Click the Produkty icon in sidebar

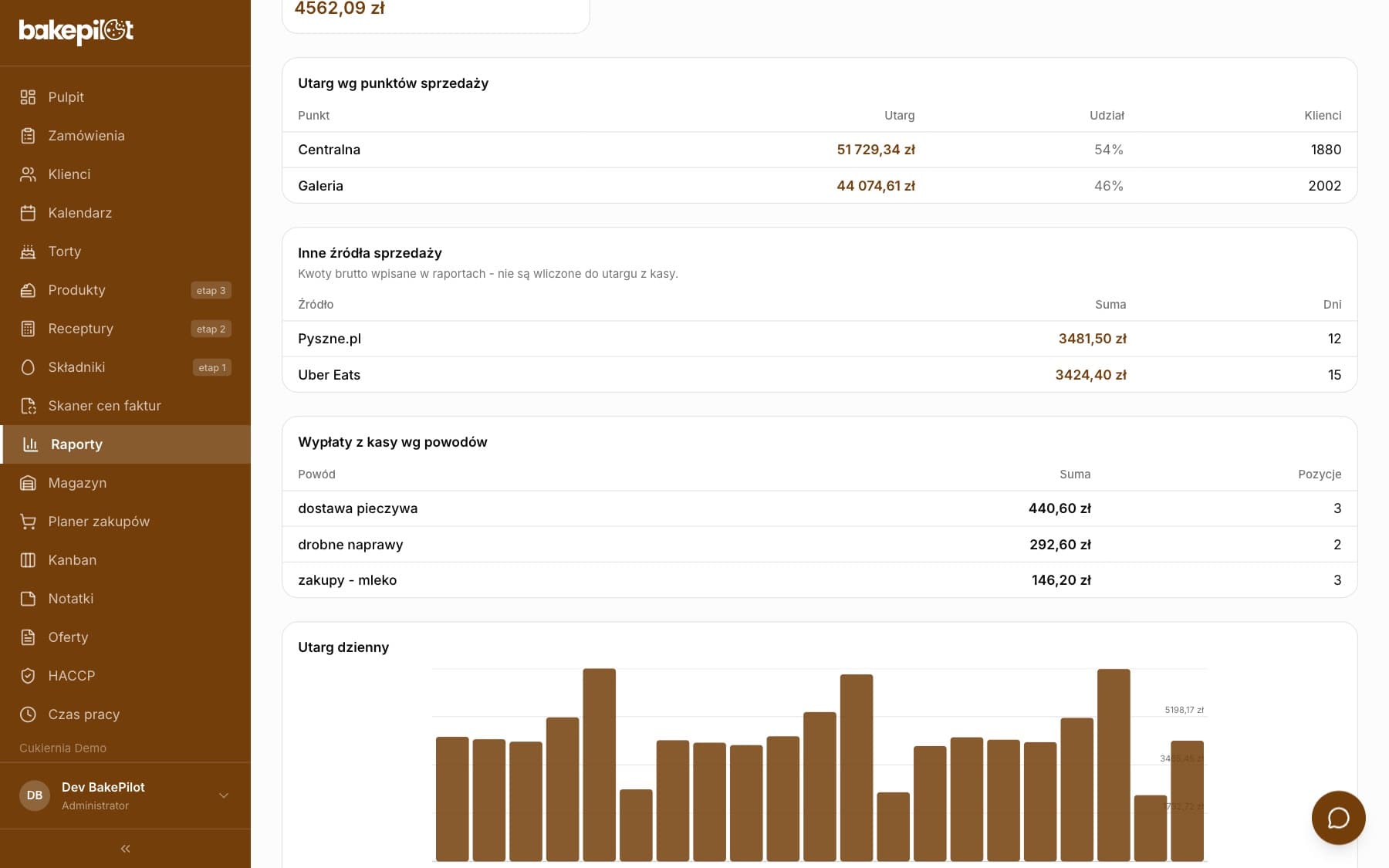[28, 290]
